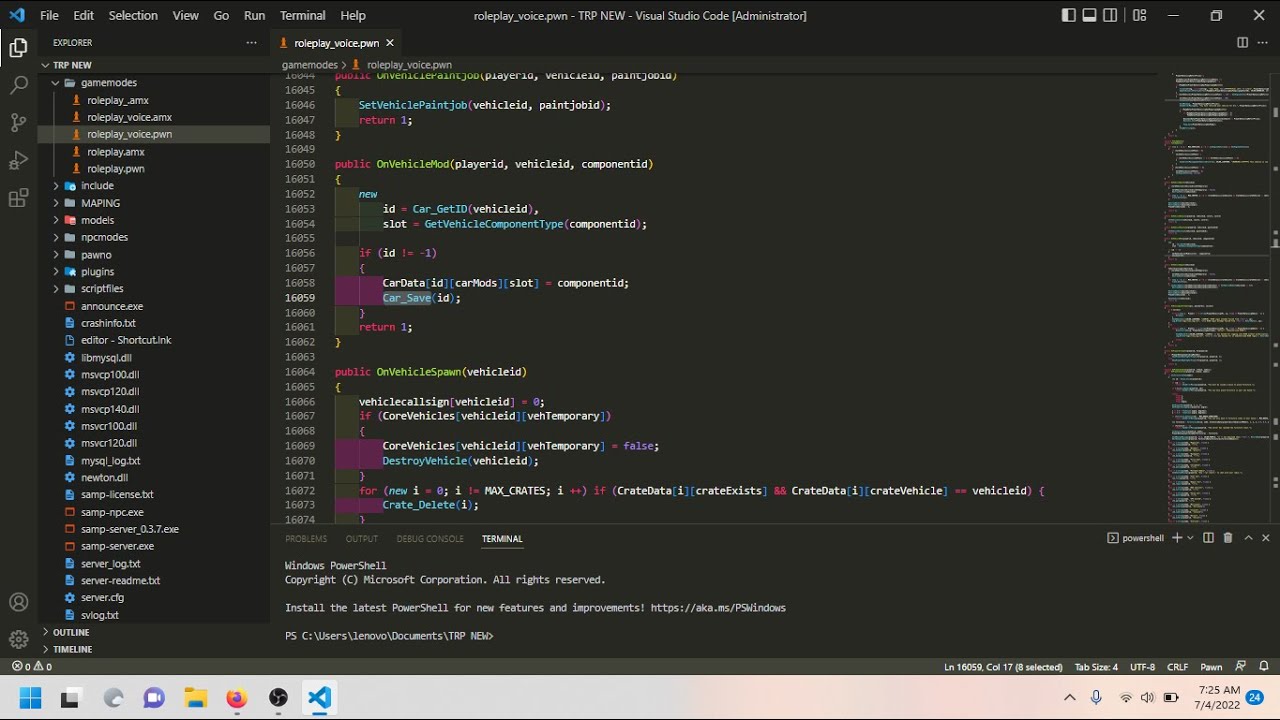
Task: Open Firefox from the taskbar
Action: click(237, 697)
